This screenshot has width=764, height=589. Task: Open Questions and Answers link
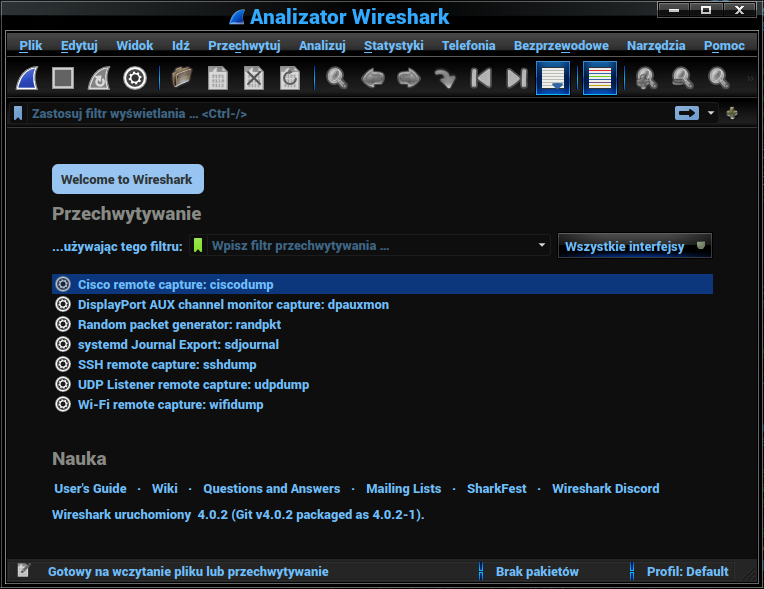click(271, 489)
